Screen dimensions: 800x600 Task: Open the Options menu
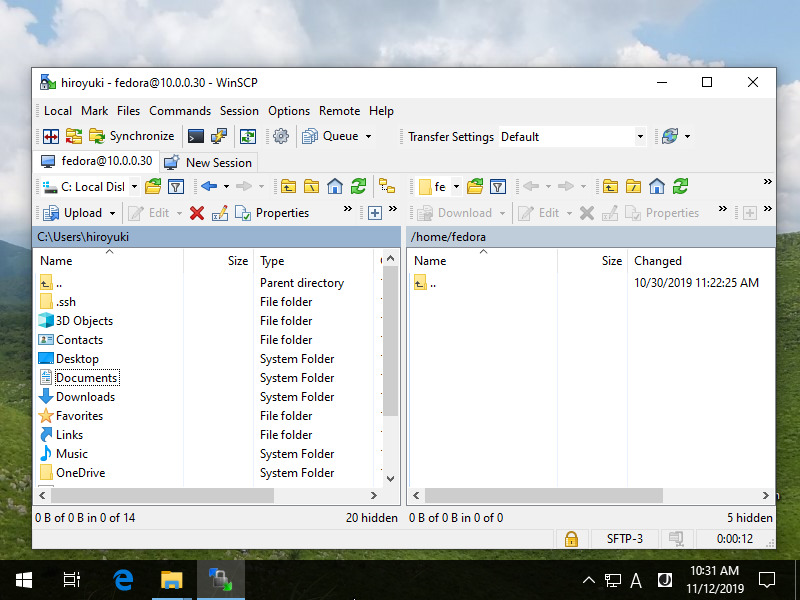click(289, 111)
